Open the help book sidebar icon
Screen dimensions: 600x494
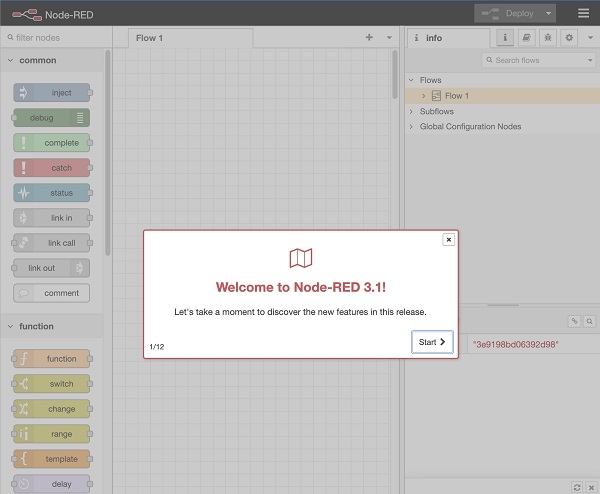(527, 37)
